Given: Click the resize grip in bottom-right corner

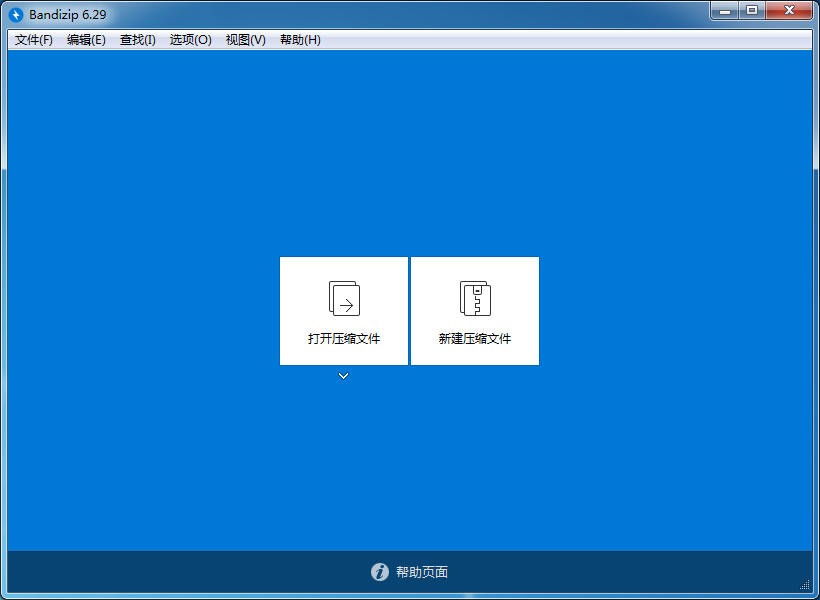Looking at the screenshot, I should click(805, 584).
